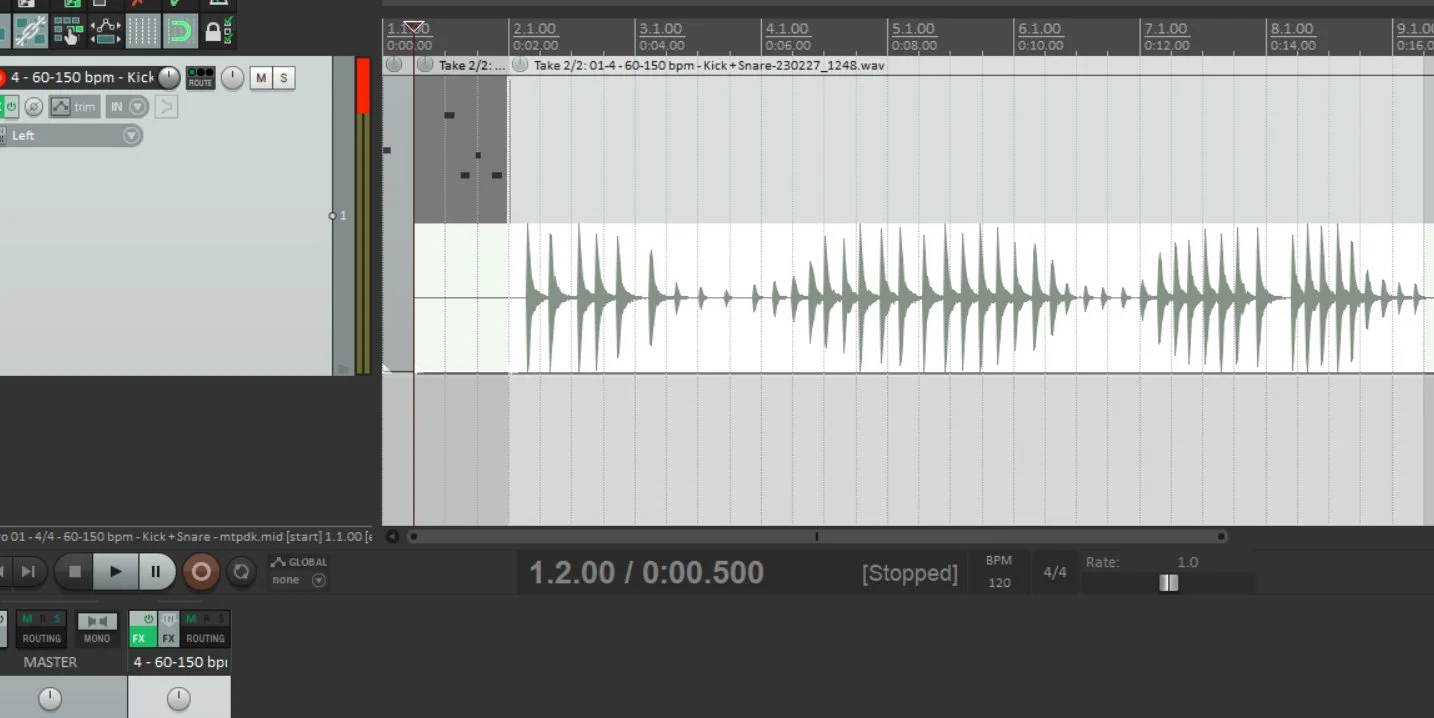The height and width of the screenshot is (718, 1434).
Task: Toggle FX power on mixer track 4
Action: click(x=149, y=619)
